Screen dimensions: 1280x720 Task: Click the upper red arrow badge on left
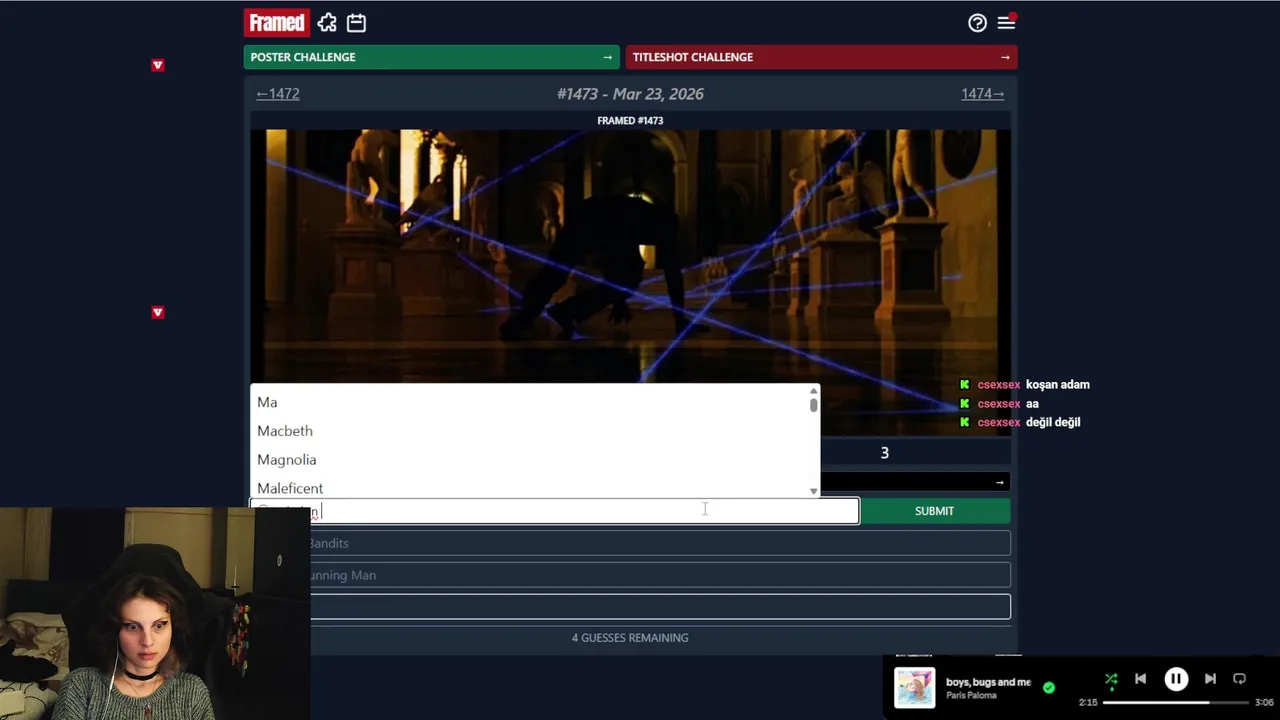157,65
